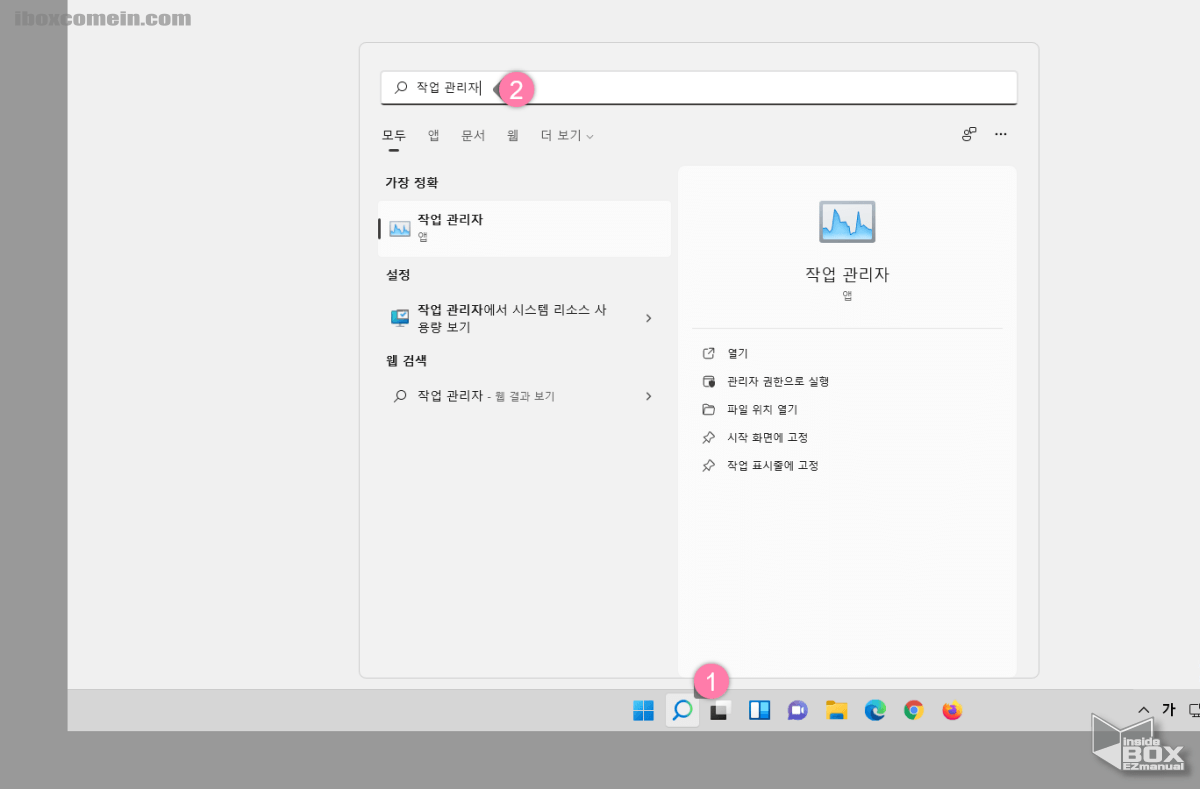
Task: Open Microsoft Edge from the taskbar
Action: click(x=875, y=710)
